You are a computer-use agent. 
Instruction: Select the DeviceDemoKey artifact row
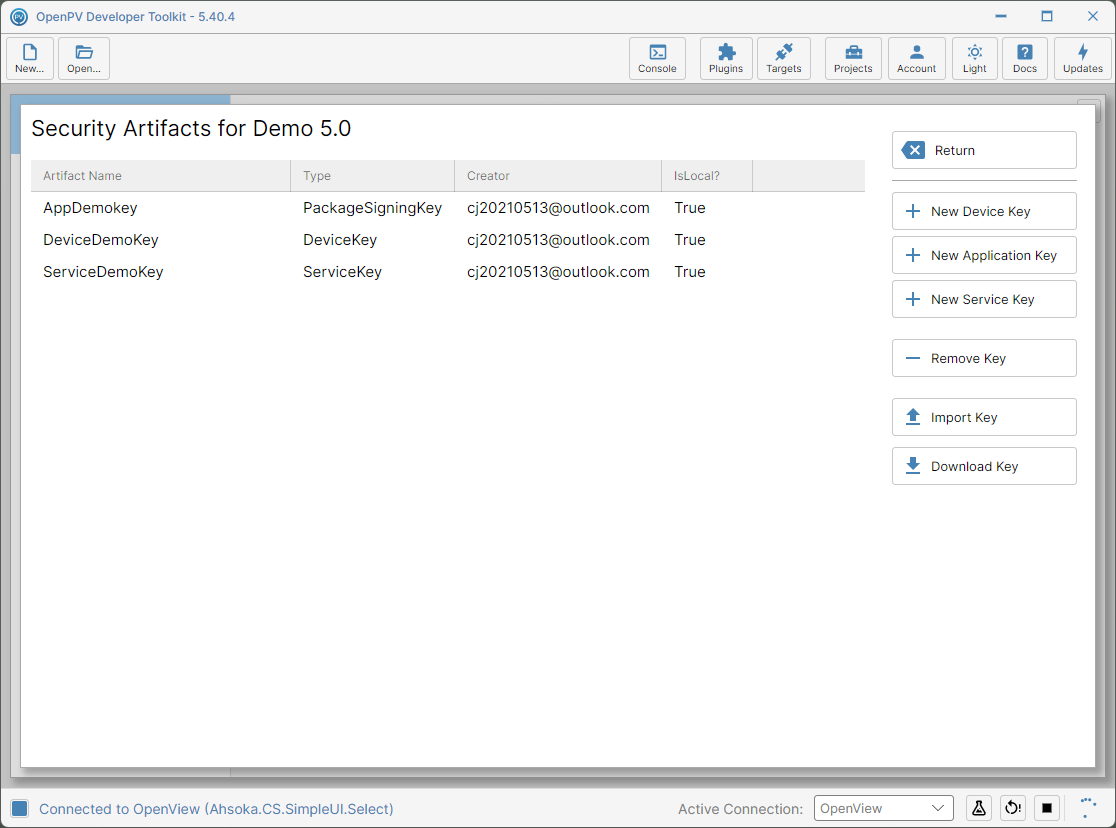(448, 240)
